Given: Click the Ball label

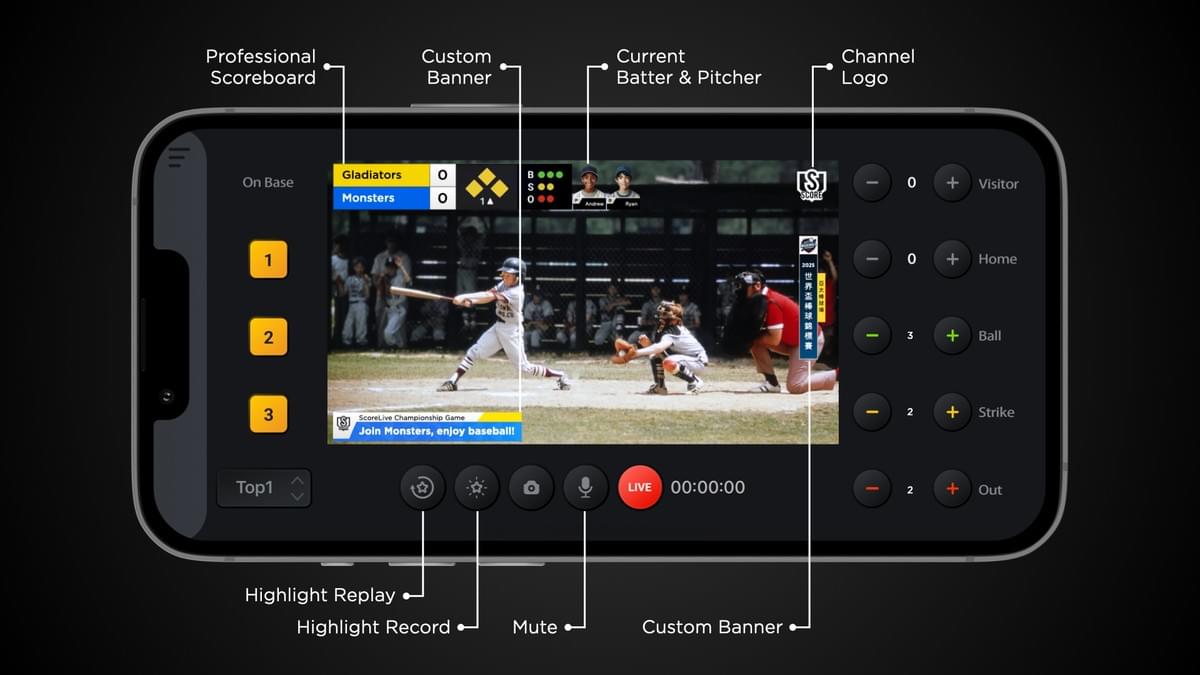Looking at the screenshot, I should point(990,336).
